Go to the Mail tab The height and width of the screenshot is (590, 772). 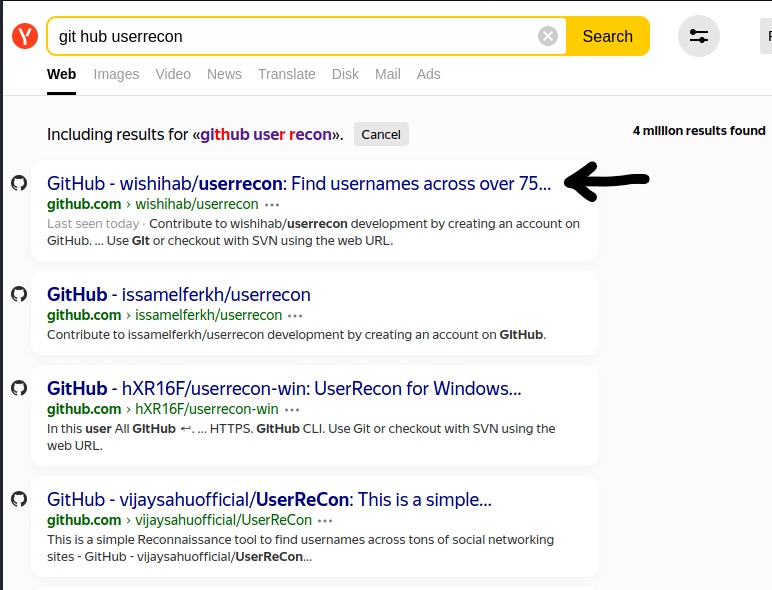[387, 74]
